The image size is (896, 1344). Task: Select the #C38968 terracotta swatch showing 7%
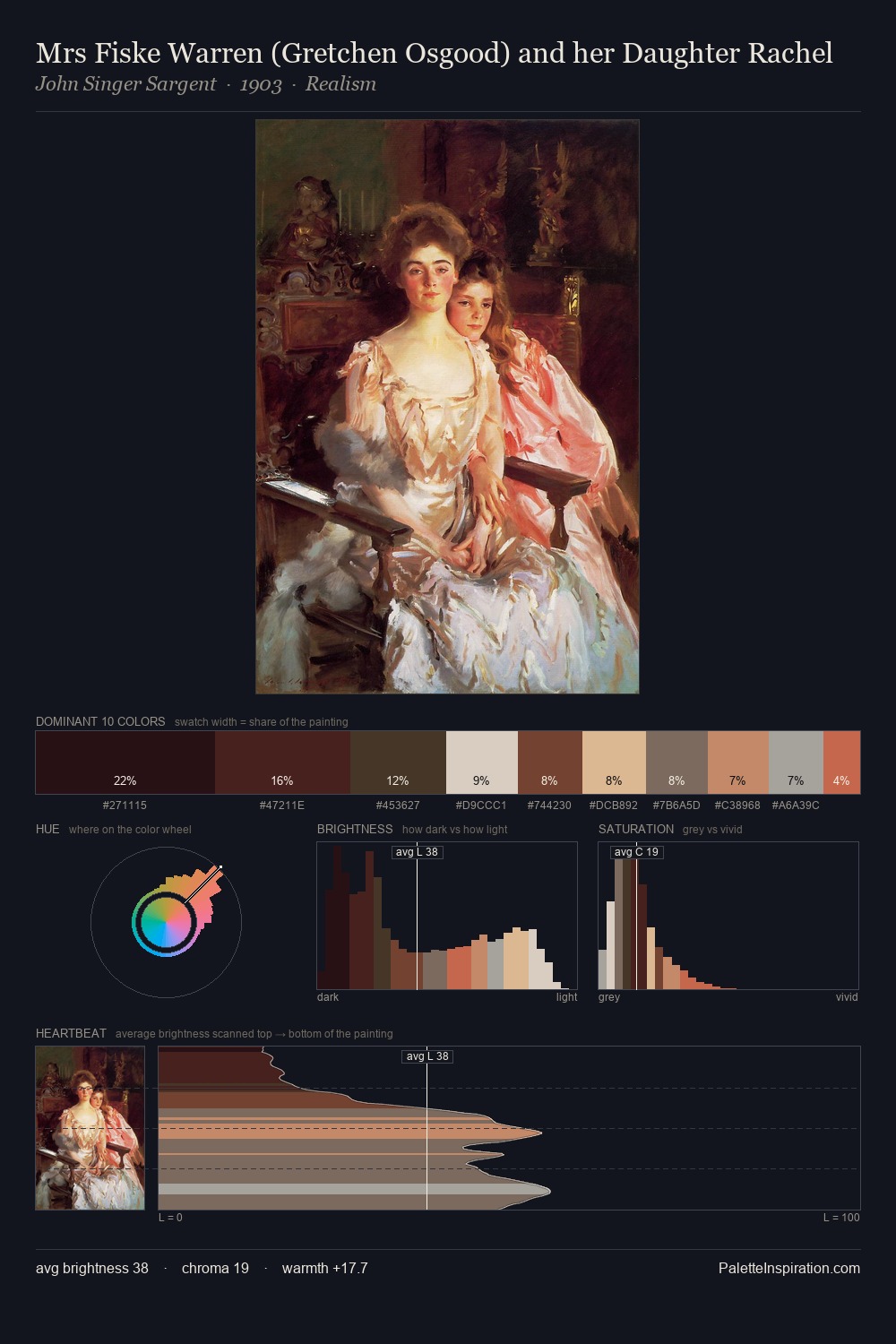coord(738,762)
